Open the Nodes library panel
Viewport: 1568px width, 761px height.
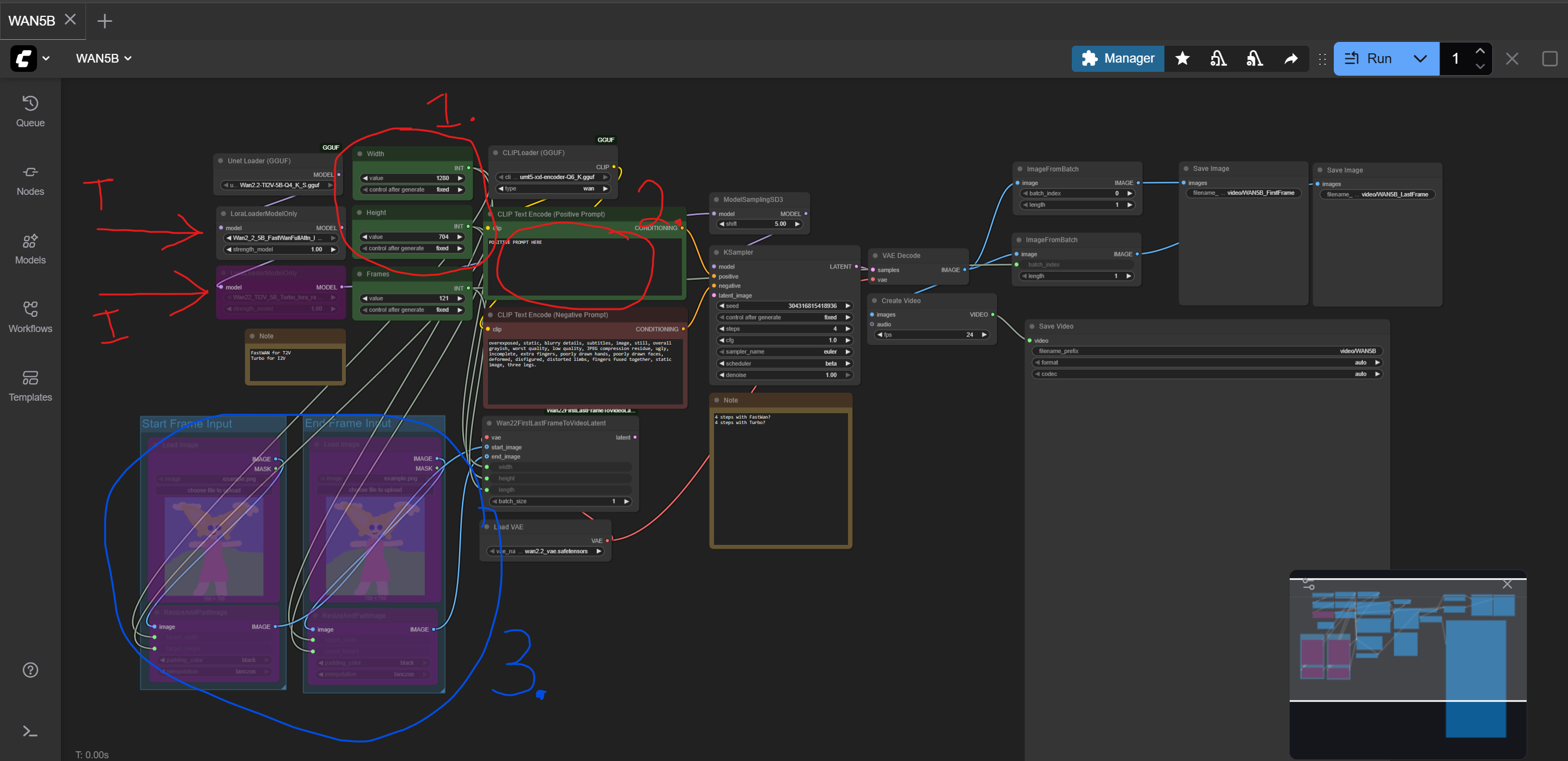(x=30, y=181)
